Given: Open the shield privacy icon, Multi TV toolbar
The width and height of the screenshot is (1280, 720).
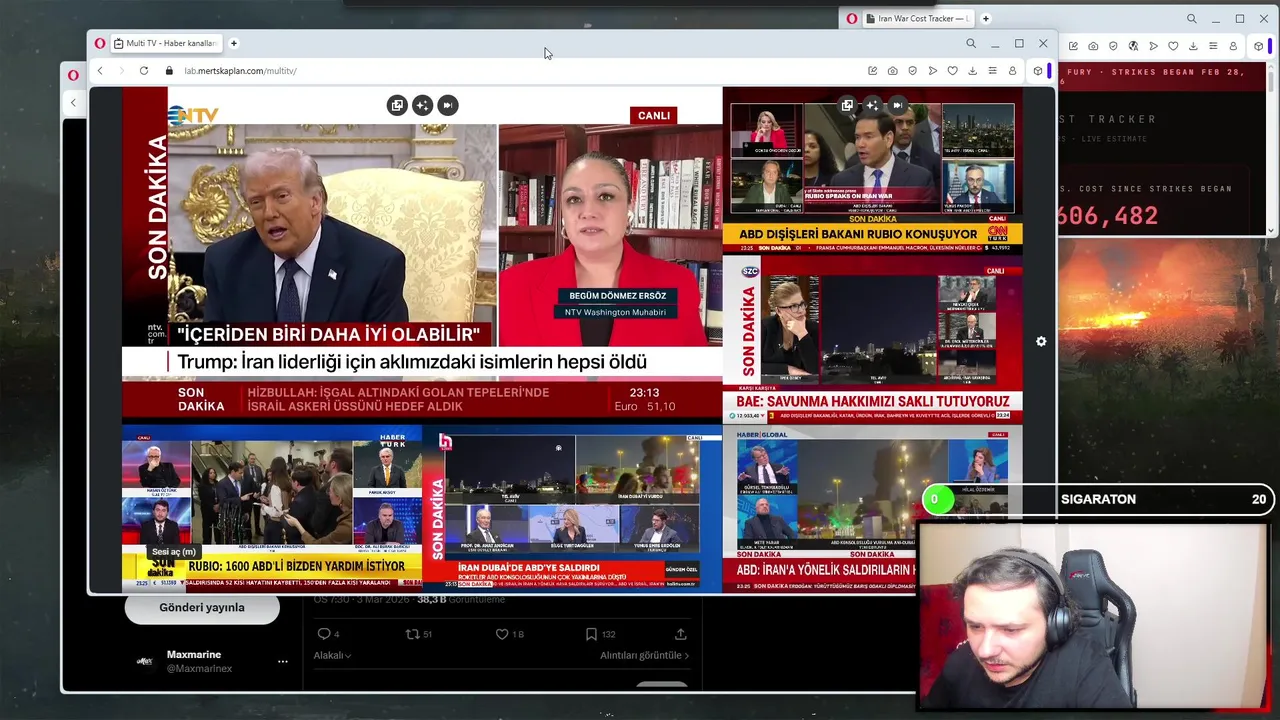Looking at the screenshot, I should pos(913,71).
